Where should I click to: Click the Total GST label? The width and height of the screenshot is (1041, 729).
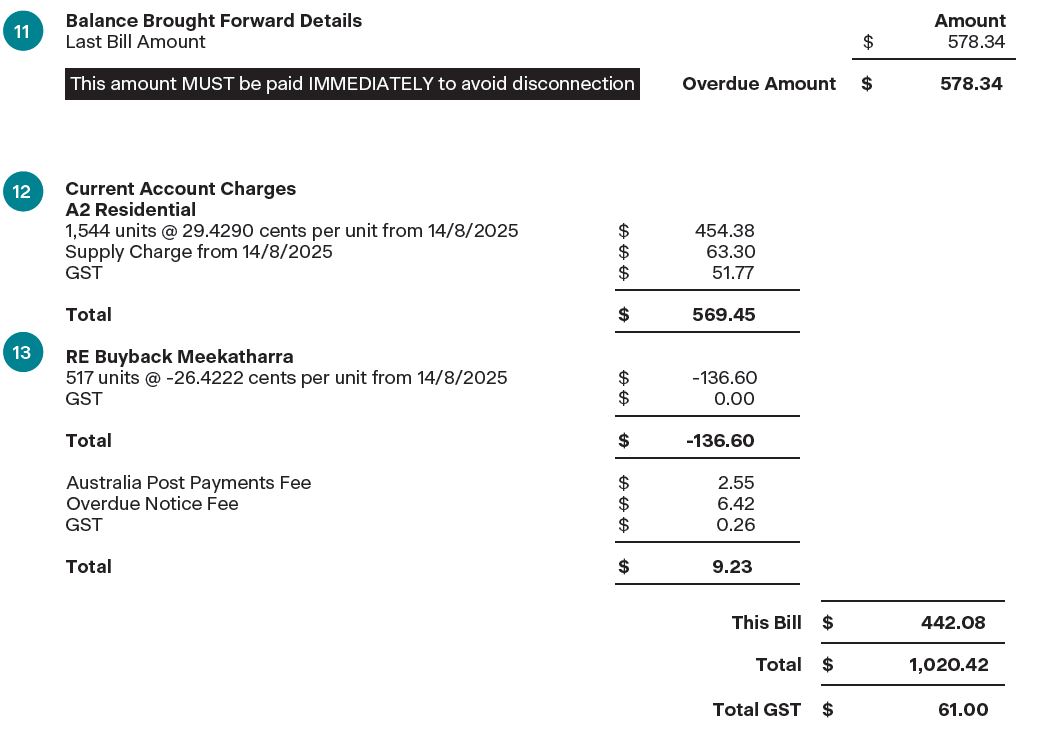pyautogui.click(x=756, y=710)
